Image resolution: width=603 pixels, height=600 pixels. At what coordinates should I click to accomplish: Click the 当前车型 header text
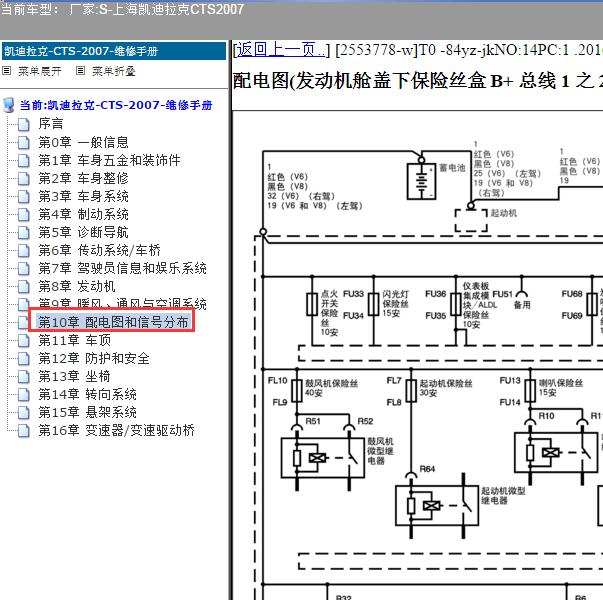pos(122,9)
